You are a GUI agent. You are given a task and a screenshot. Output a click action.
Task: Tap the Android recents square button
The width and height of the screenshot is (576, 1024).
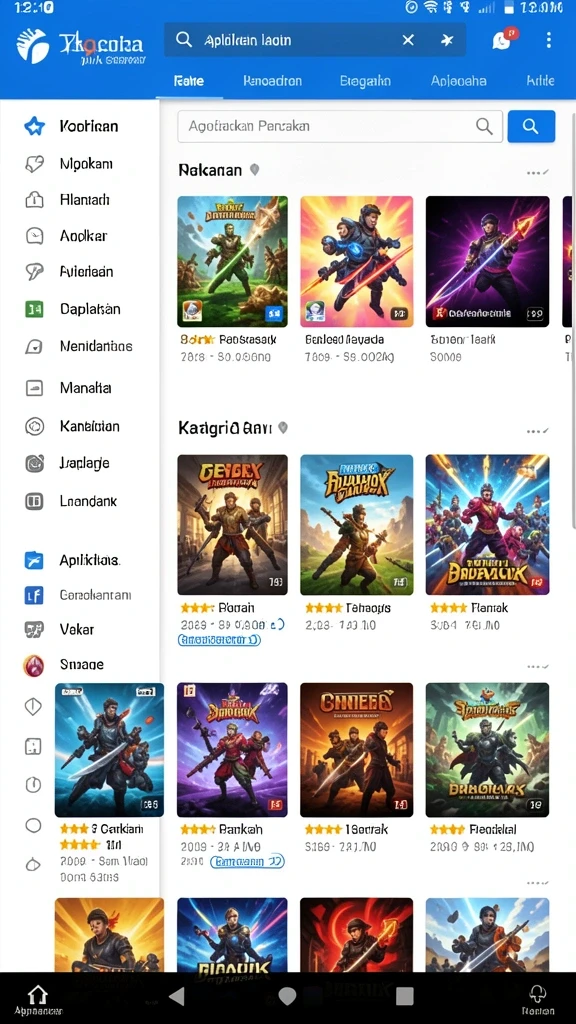tap(405, 996)
